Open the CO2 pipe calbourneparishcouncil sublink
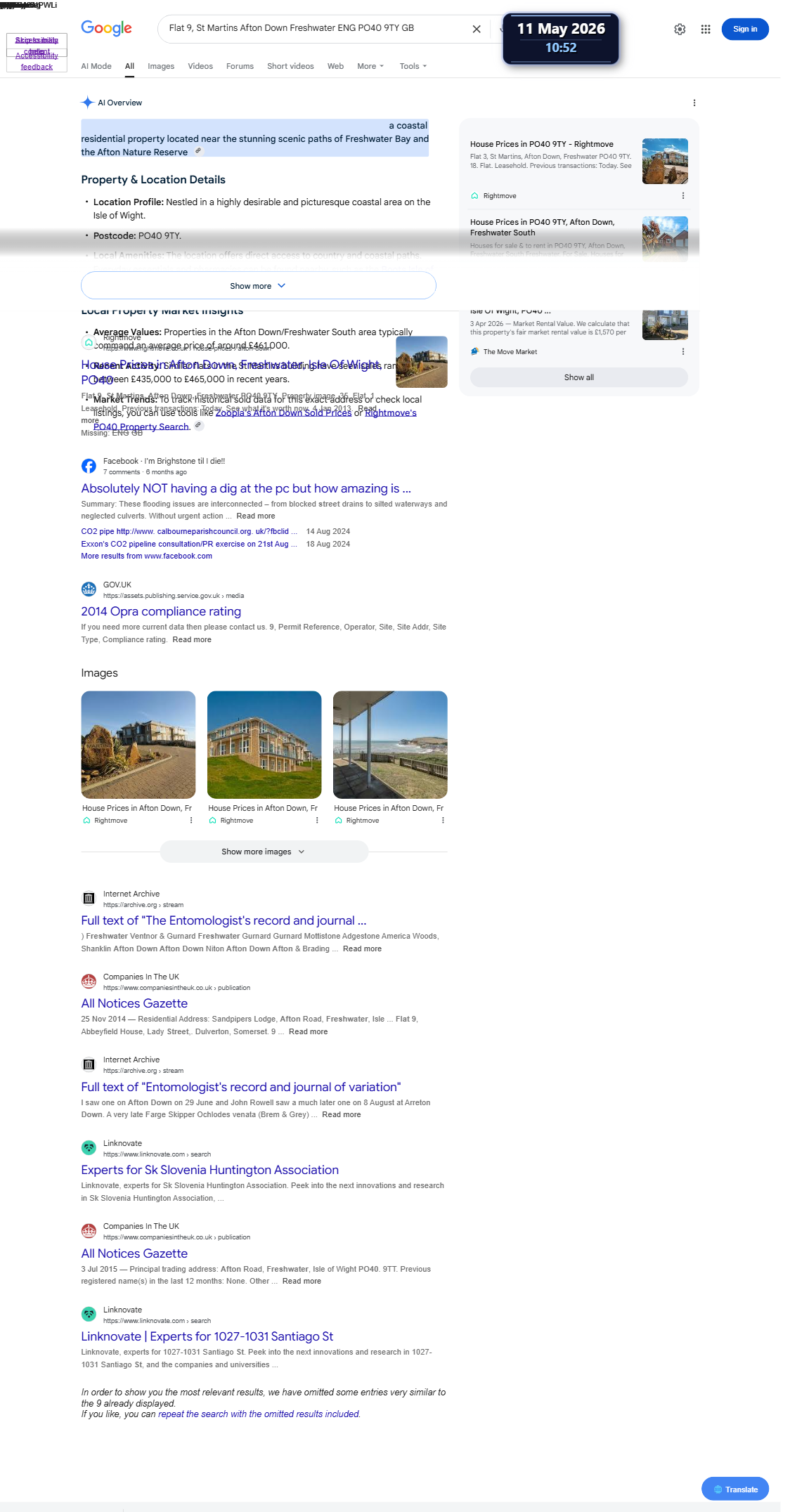The image size is (790, 1512). (x=189, y=531)
